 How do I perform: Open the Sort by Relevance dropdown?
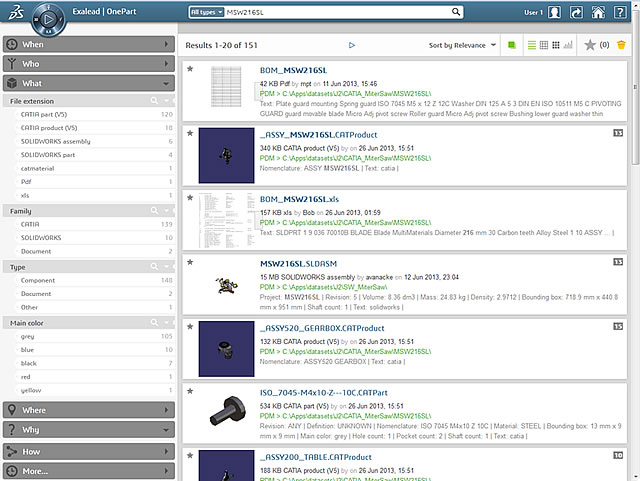462,45
